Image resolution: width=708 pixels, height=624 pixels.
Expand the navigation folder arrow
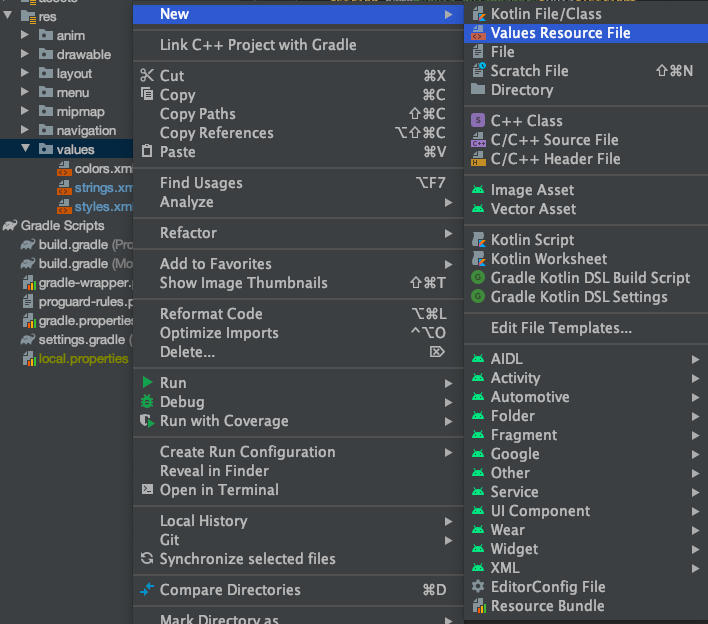(25, 130)
